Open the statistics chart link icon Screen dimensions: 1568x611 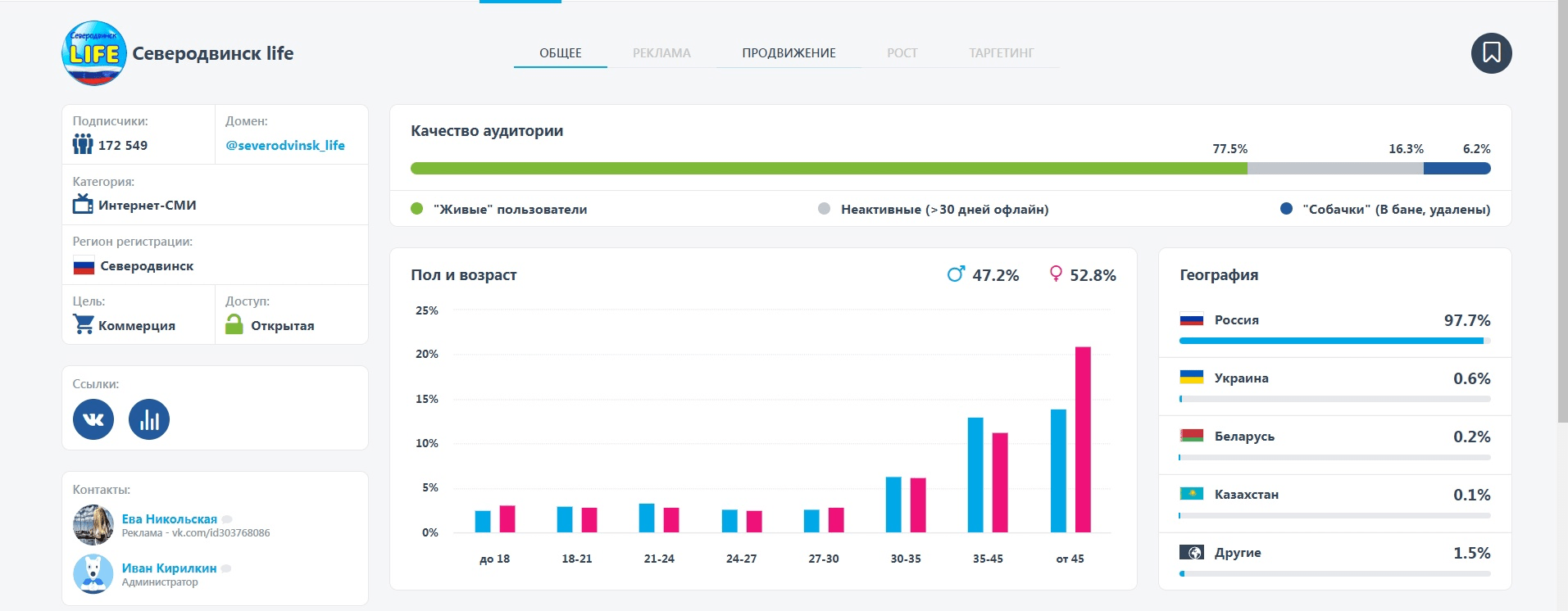(x=149, y=419)
